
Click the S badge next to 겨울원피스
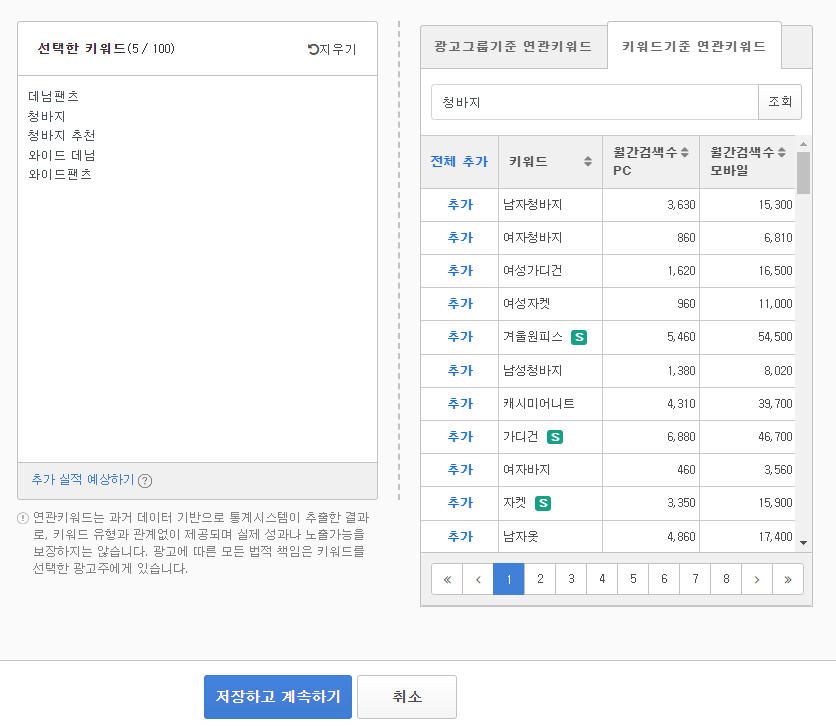[x=578, y=337]
